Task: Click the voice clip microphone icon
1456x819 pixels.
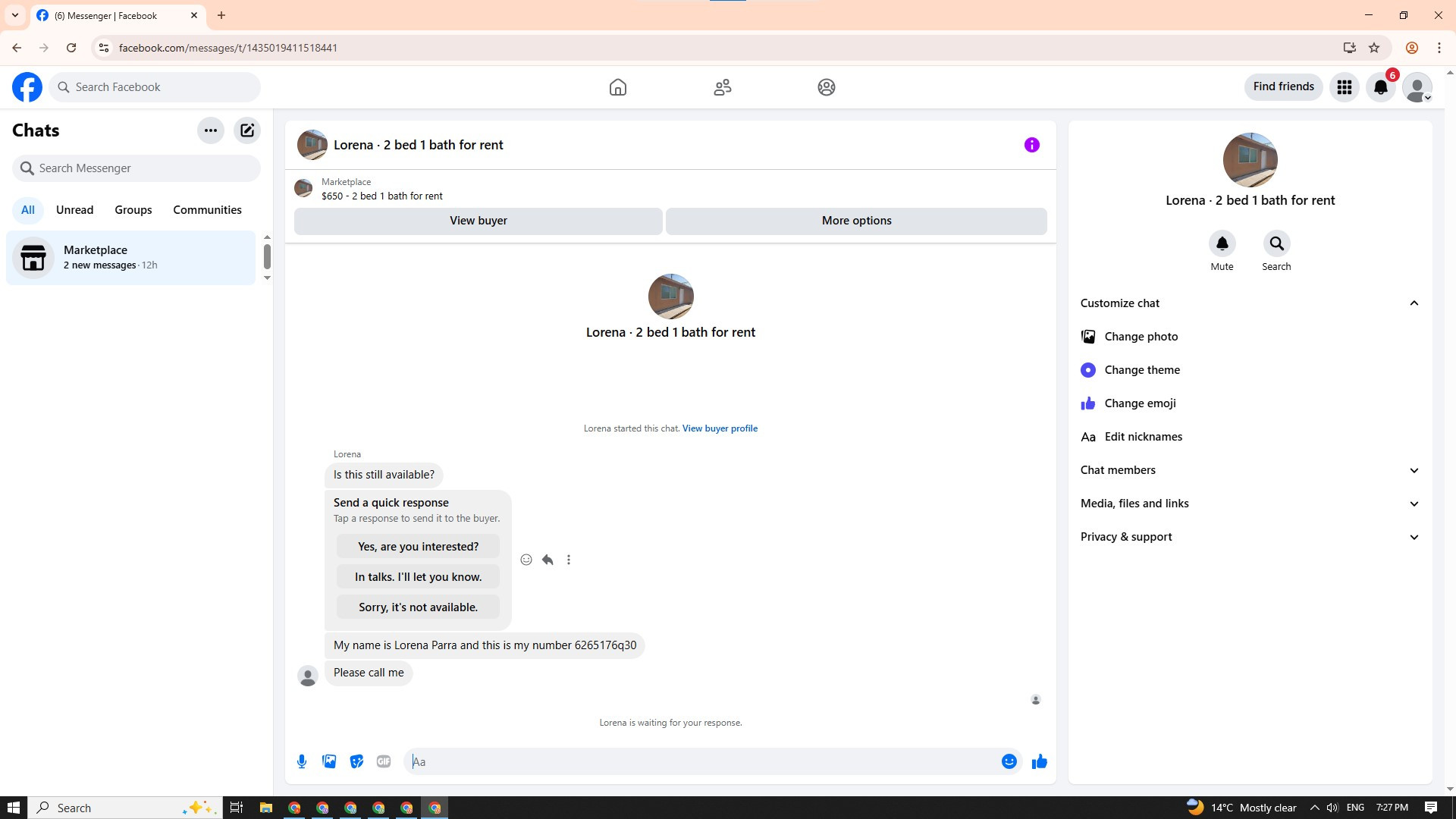Action: (302, 761)
